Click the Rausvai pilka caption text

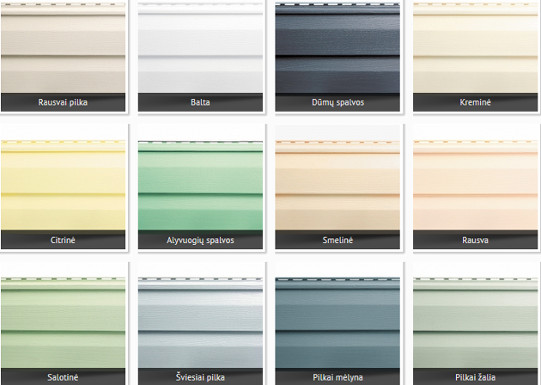pyautogui.click(x=63, y=102)
